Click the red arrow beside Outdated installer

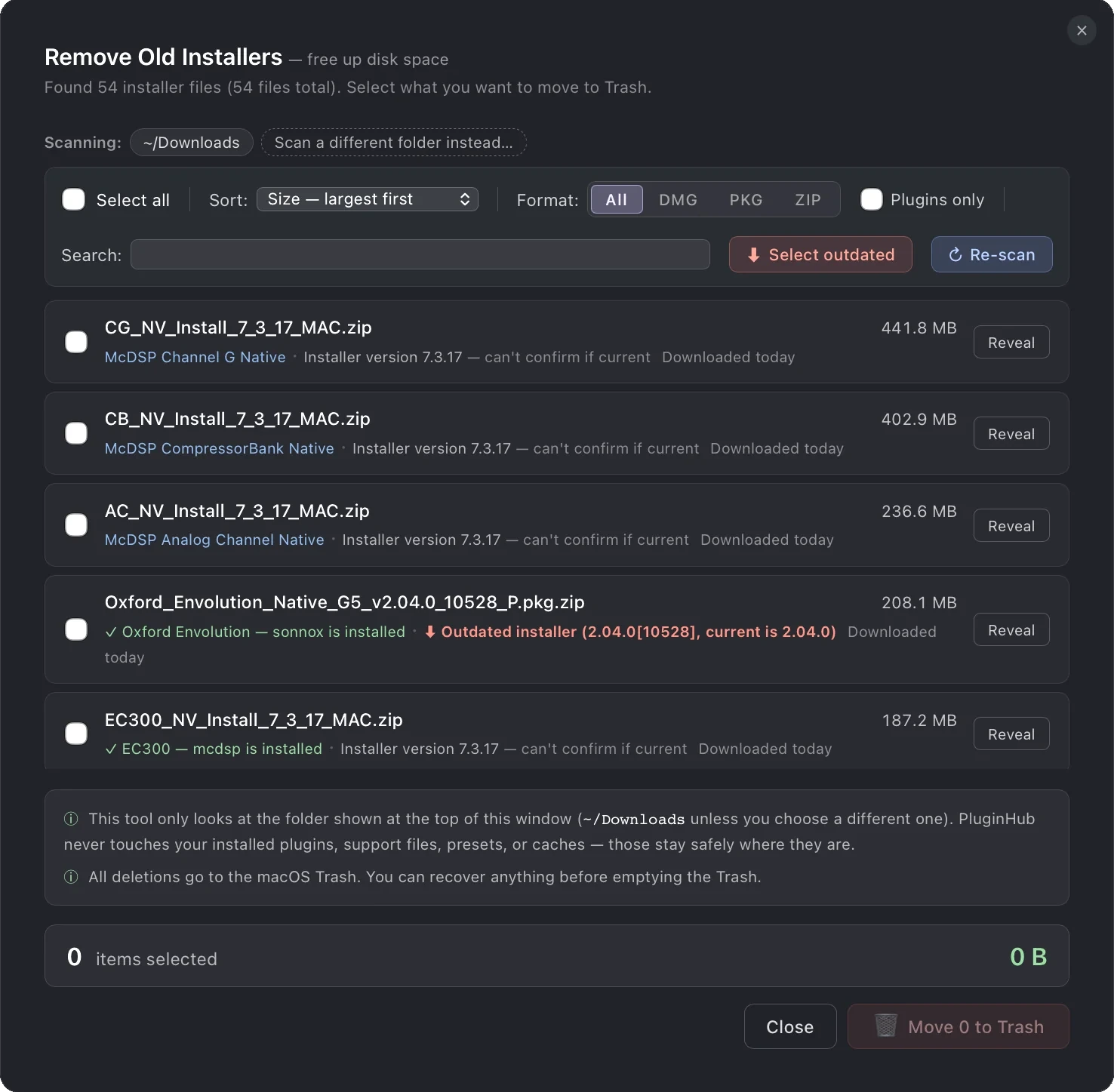pyautogui.click(x=430, y=632)
